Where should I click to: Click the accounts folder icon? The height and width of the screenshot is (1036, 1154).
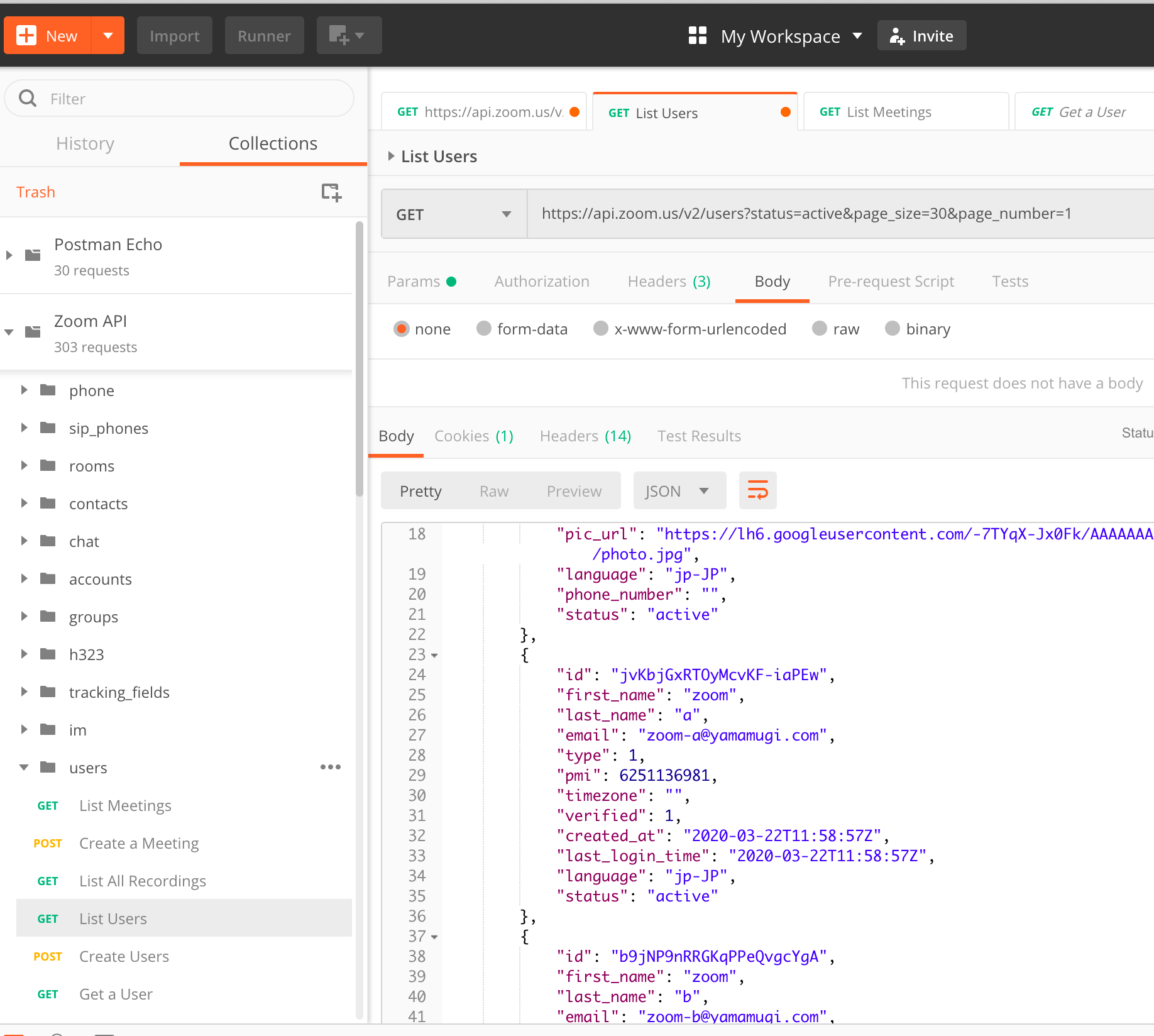(x=48, y=578)
